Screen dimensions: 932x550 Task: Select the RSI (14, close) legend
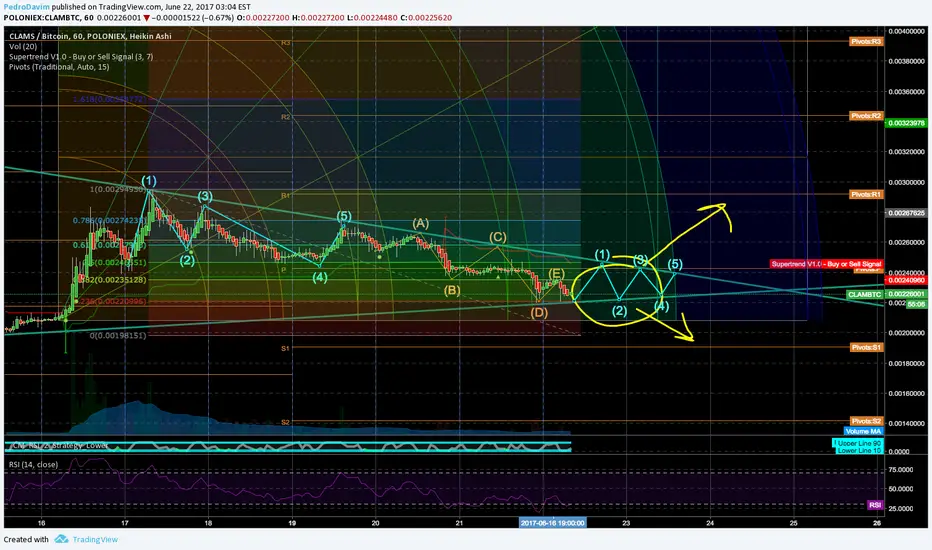point(33,464)
